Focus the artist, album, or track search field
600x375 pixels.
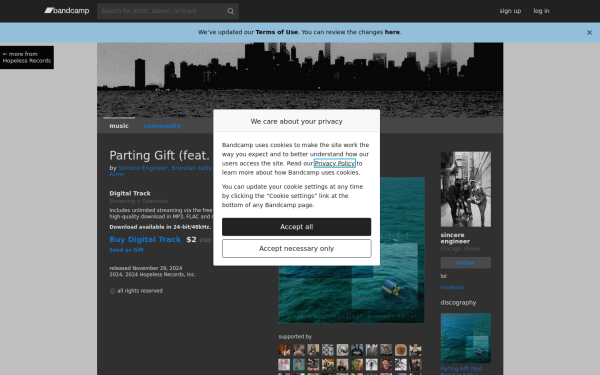tap(168, 11)
